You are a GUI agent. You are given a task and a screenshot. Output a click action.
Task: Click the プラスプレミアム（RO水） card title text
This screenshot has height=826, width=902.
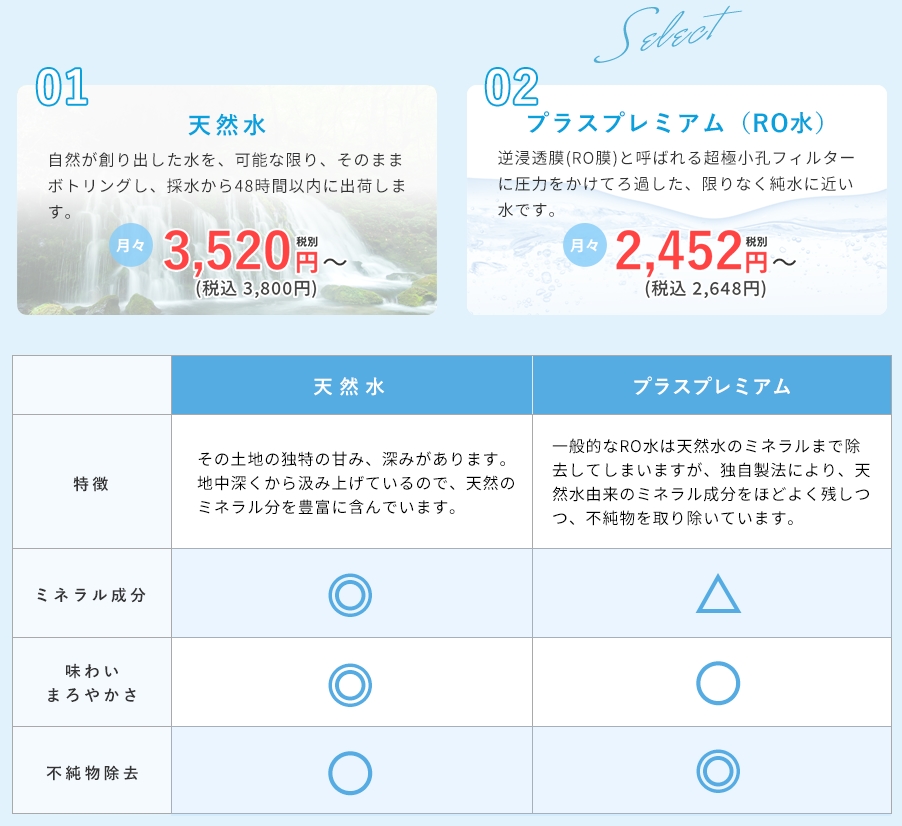(677, 124)
